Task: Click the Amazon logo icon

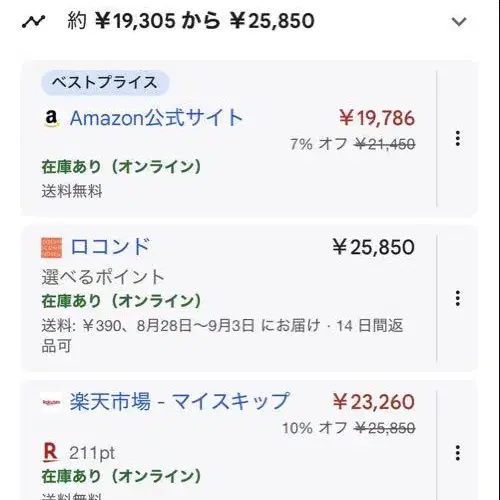Action: click(51, 118)
